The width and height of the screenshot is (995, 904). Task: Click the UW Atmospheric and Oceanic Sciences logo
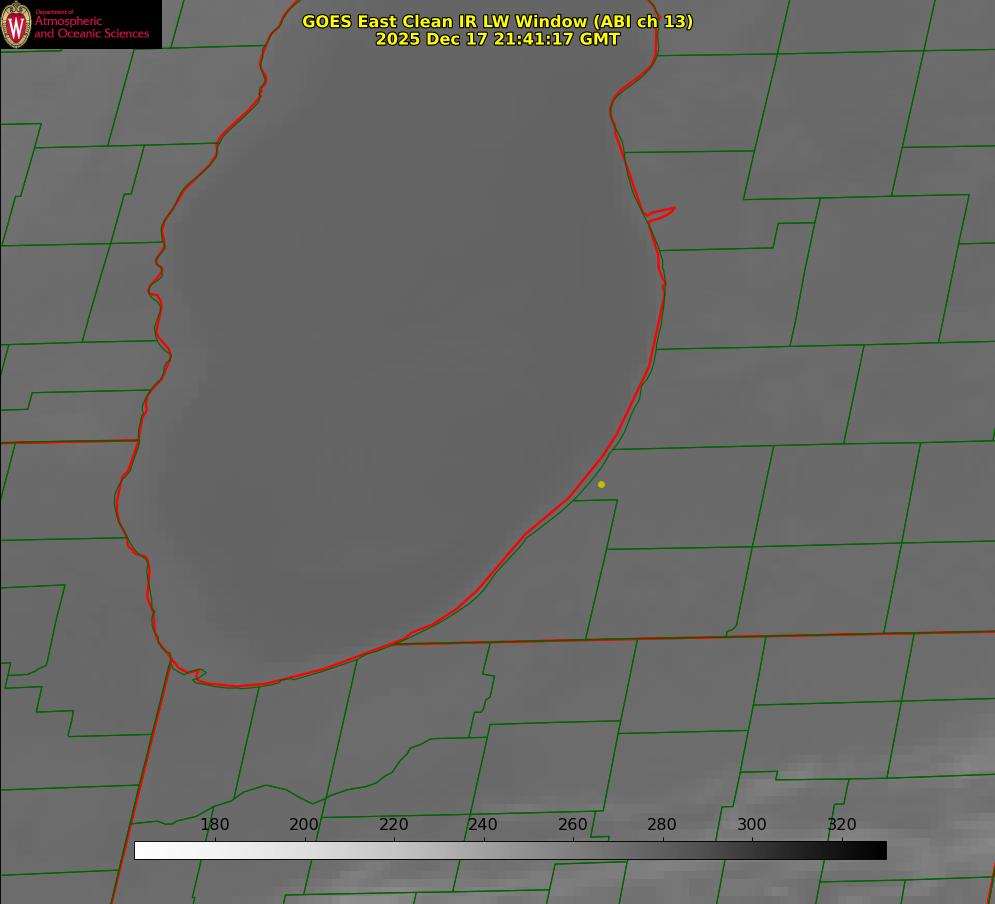(x=81, y=24)
